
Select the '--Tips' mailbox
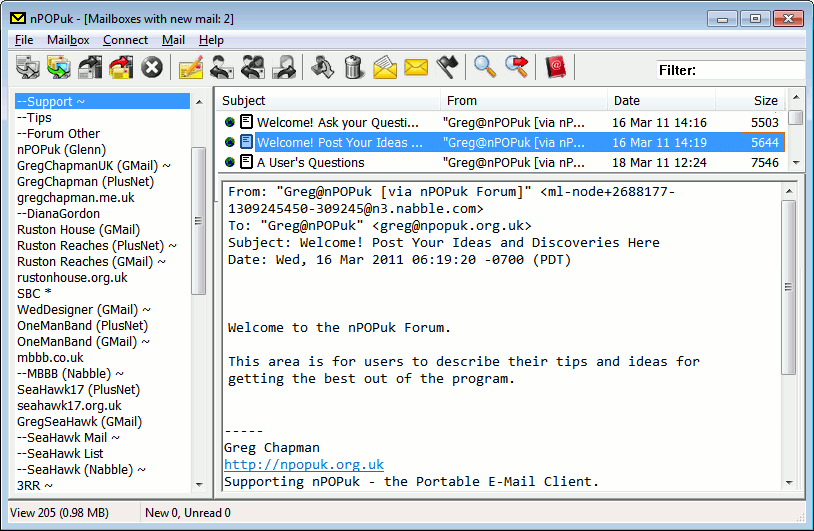[x=102, y=117]
